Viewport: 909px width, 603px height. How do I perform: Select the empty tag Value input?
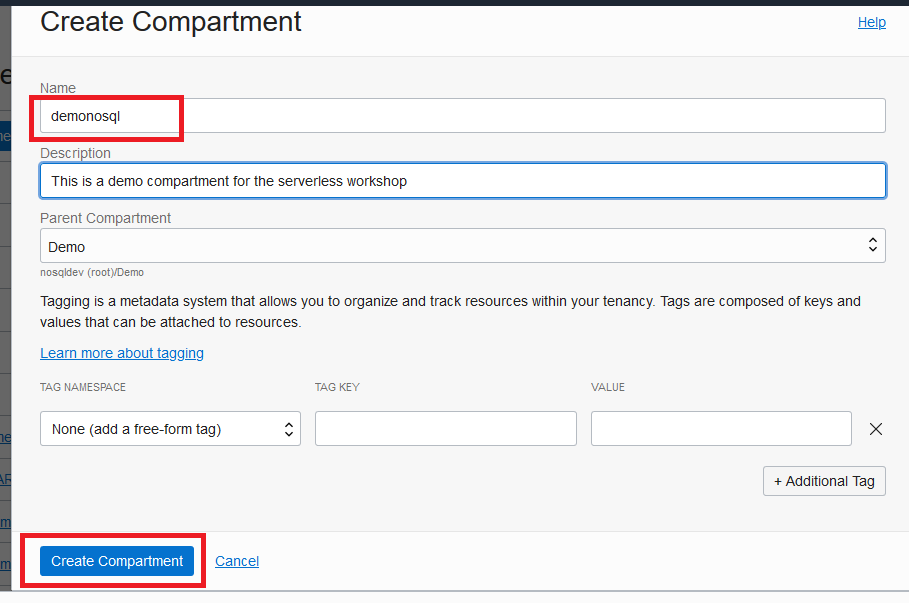[x=720, y=429]
